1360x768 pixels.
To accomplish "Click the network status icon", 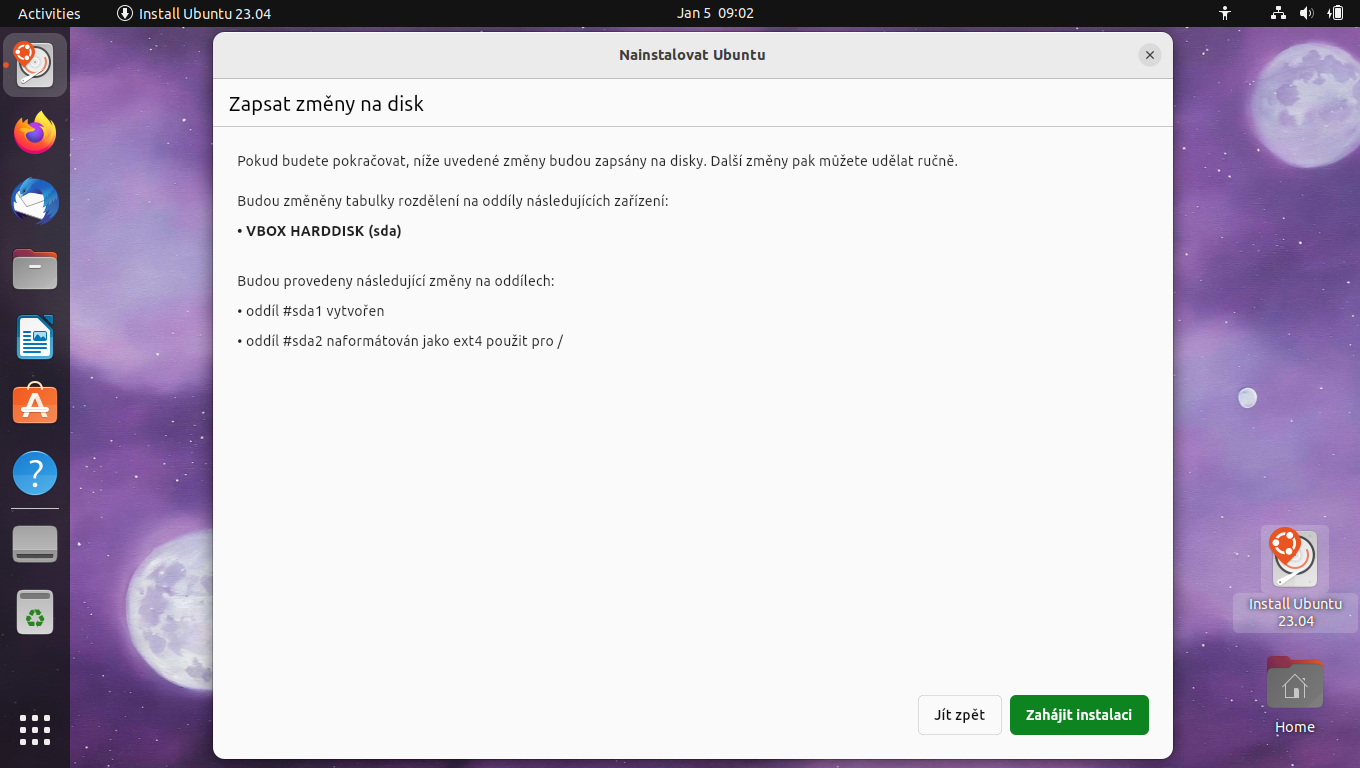I will 1278,13.
